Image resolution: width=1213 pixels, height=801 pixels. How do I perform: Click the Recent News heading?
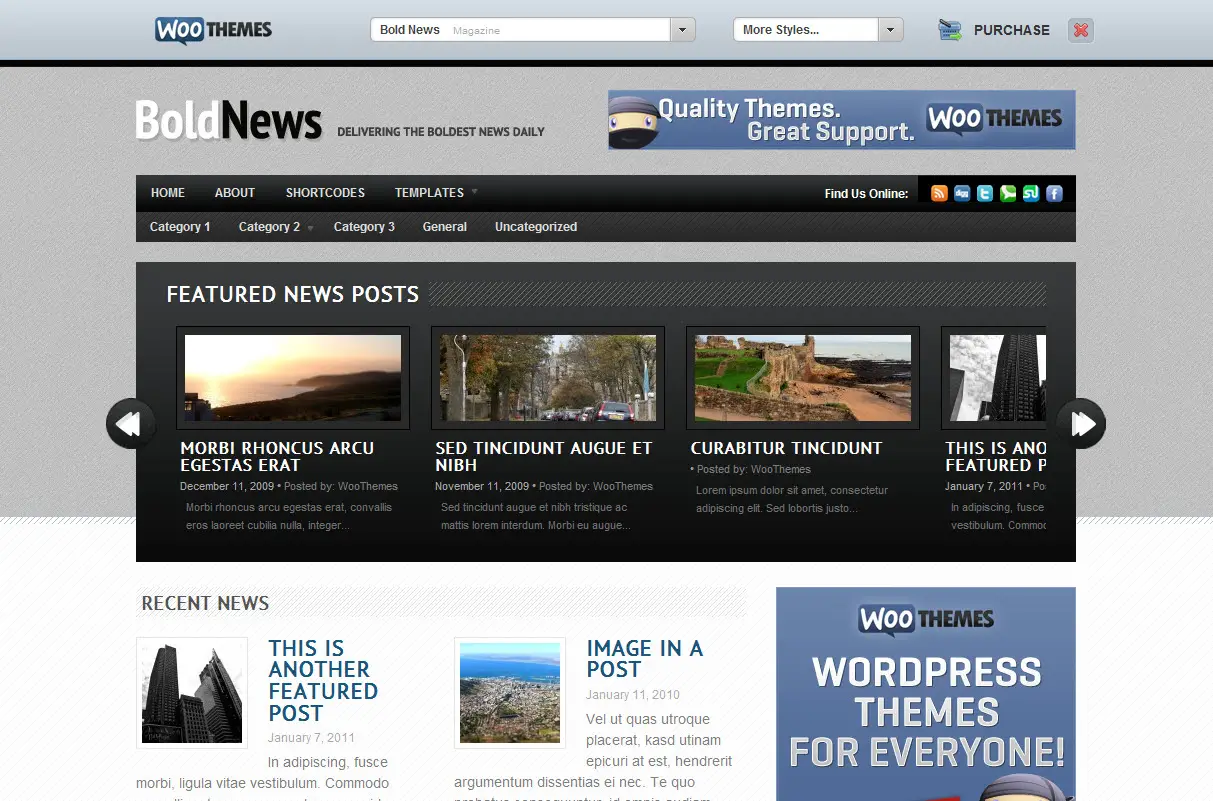(205, 603)
